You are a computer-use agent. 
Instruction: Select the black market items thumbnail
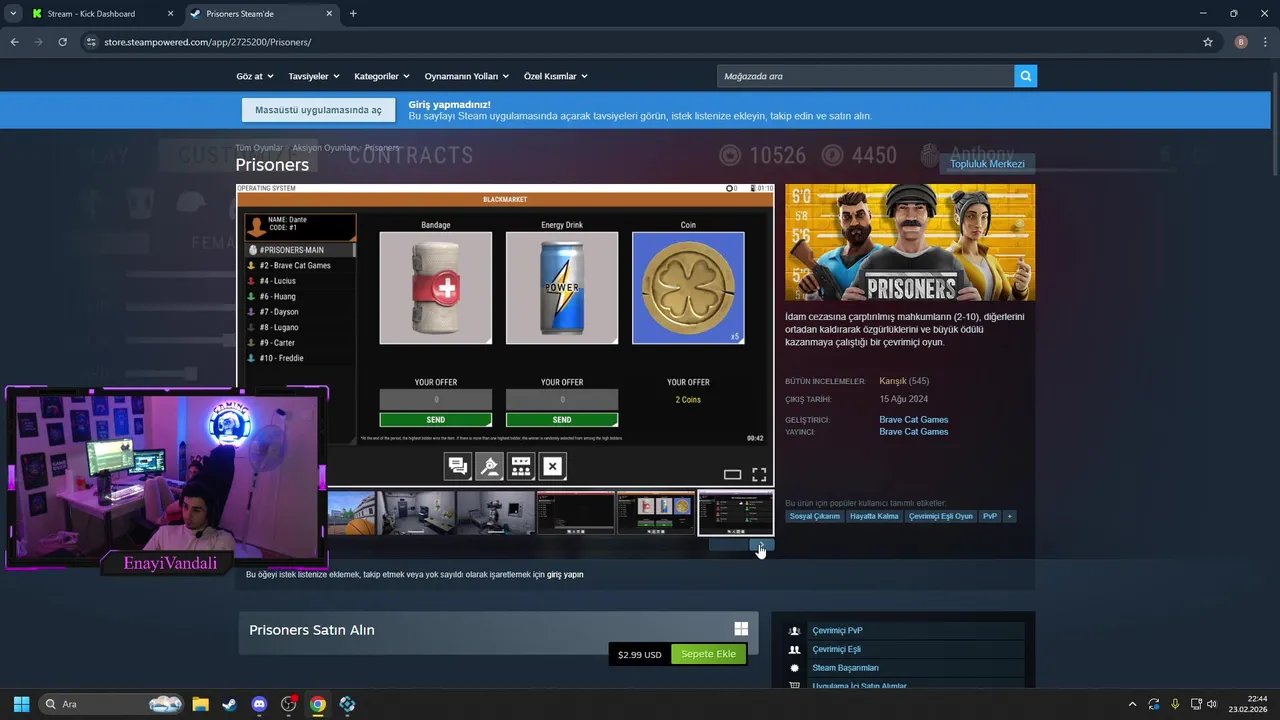click(x=656, y=513)
